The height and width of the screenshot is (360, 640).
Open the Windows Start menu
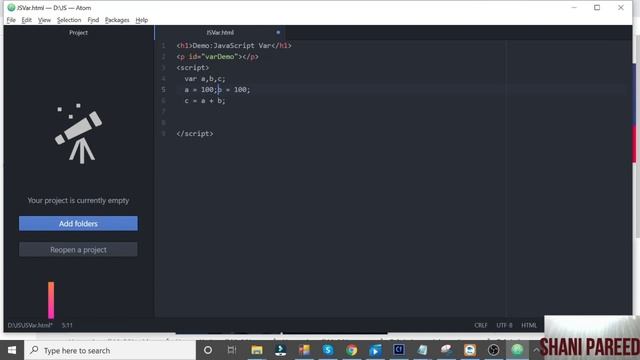(x=12, y=350)
